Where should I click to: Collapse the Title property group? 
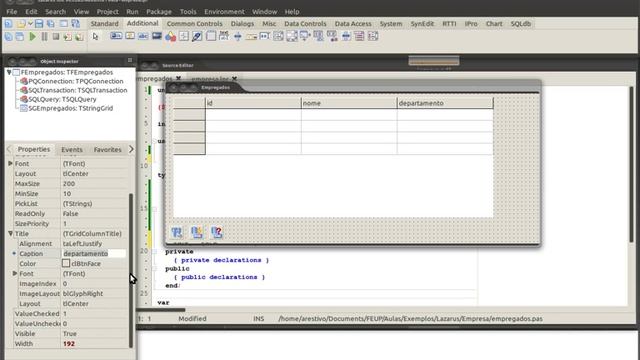click(11, 233)
